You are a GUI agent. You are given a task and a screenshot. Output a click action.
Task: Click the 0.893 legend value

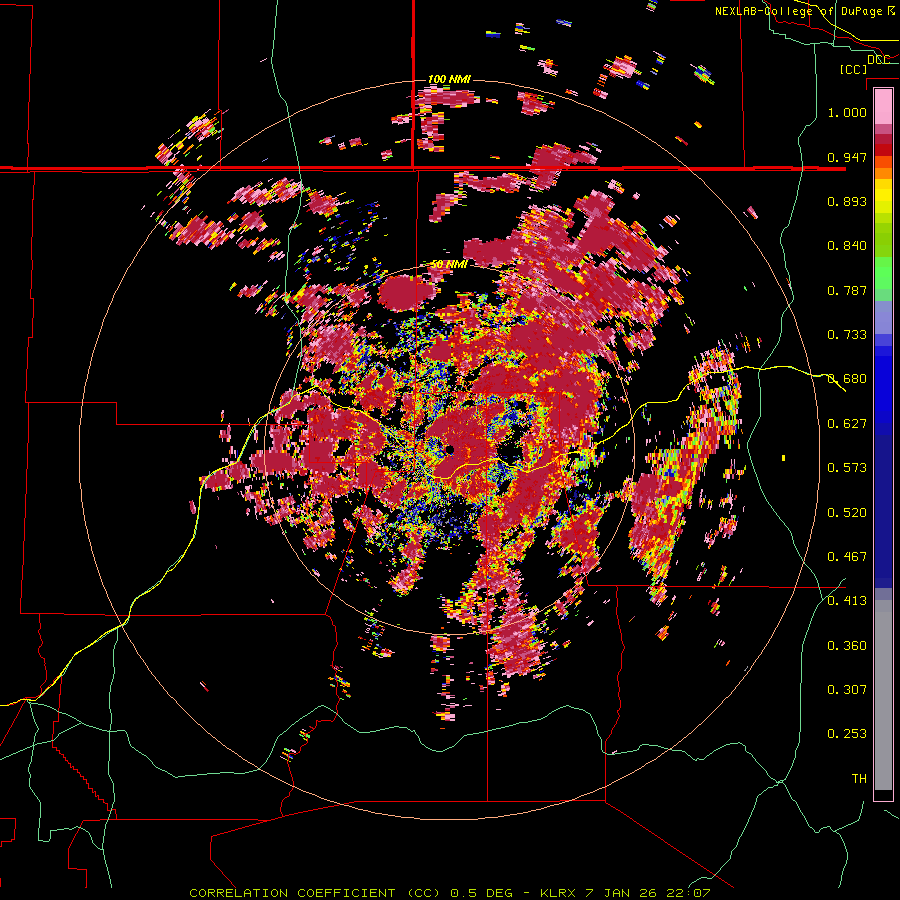point(847,201)
